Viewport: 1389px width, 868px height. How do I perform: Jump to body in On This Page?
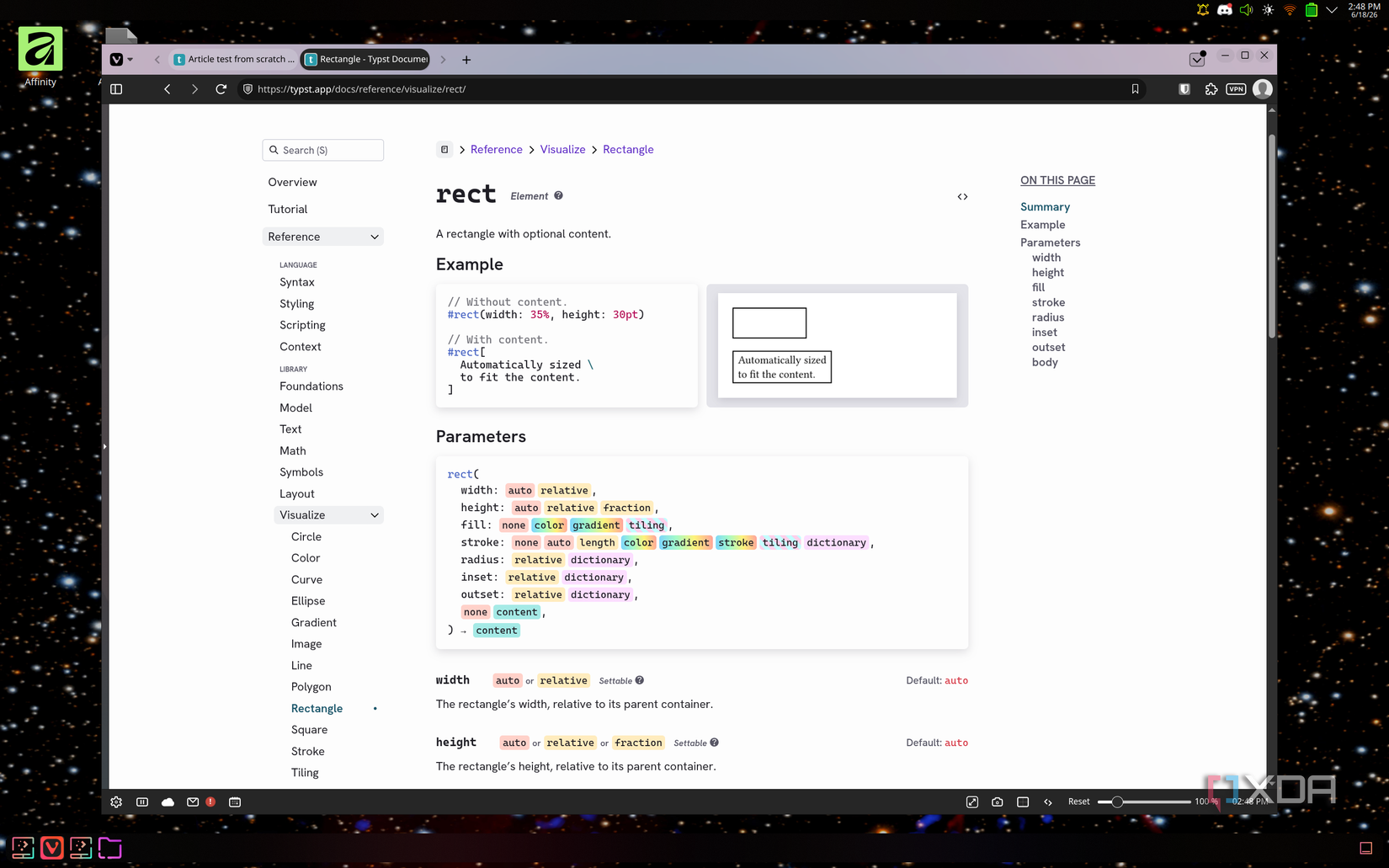pyautogui.click(x=1045, y=362)
